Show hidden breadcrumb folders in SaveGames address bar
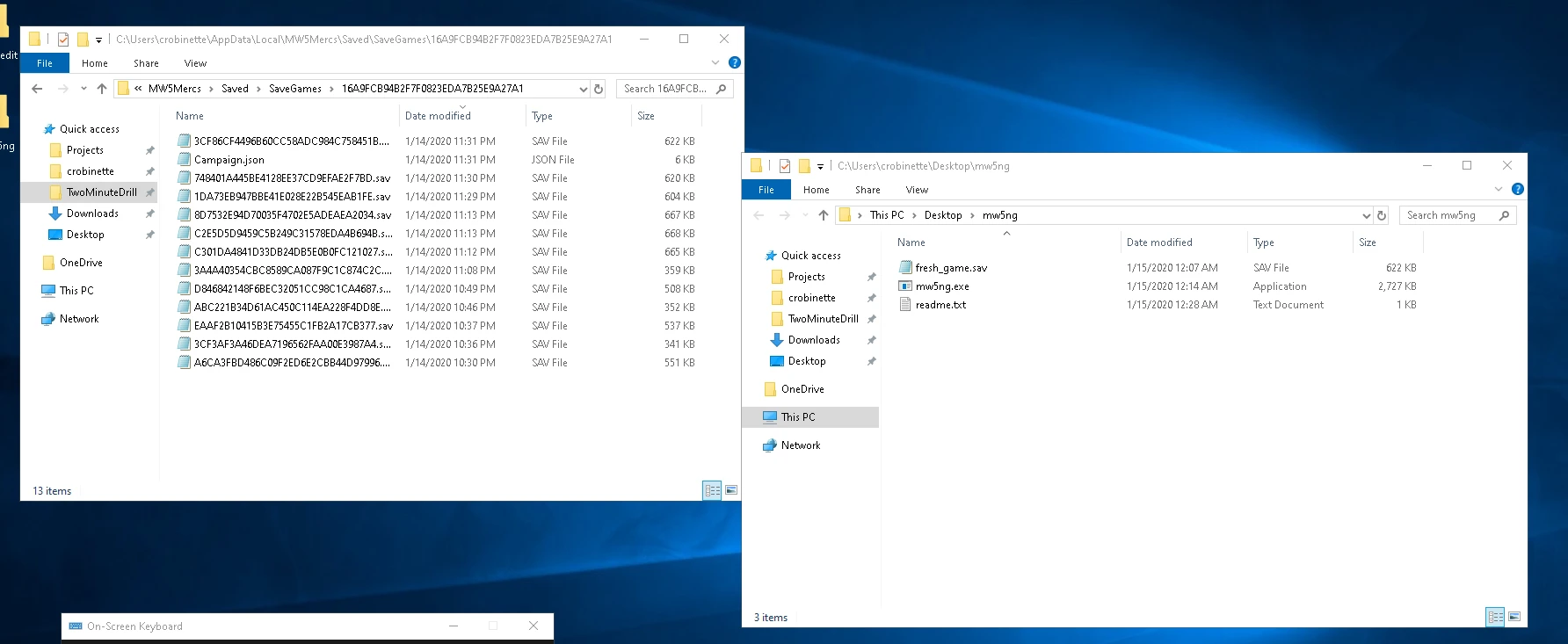Image resolution: width=1568 pixels, height=644 pixels. (x=138, y=89)
